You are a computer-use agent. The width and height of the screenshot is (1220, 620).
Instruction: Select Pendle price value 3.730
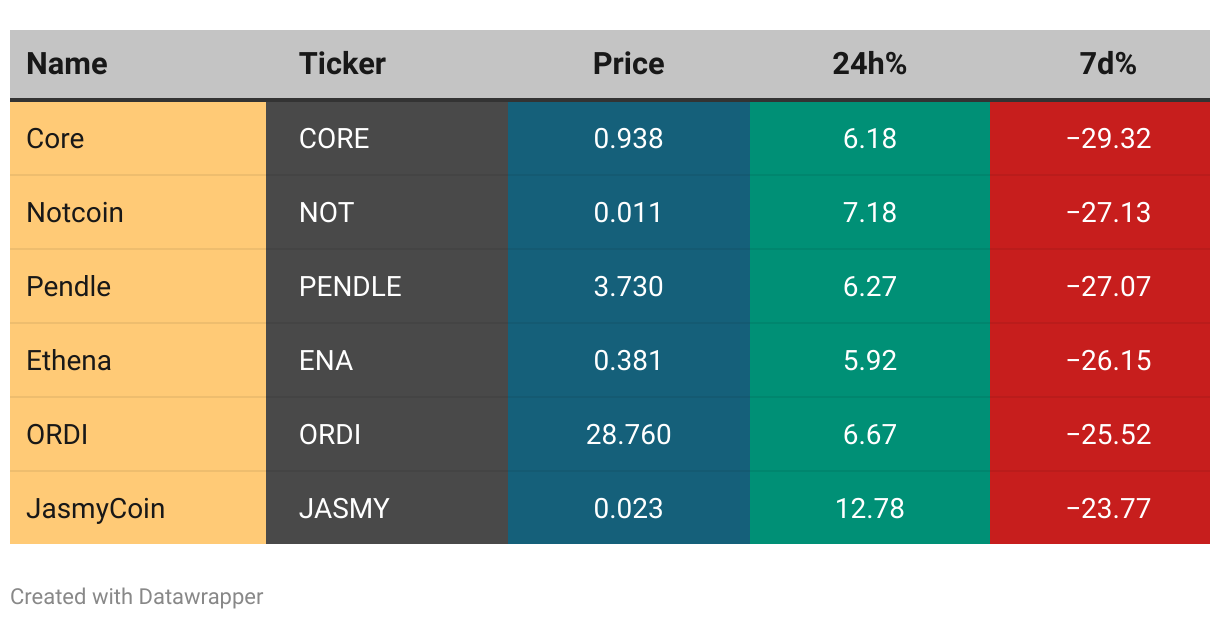(x=628, y=286)
